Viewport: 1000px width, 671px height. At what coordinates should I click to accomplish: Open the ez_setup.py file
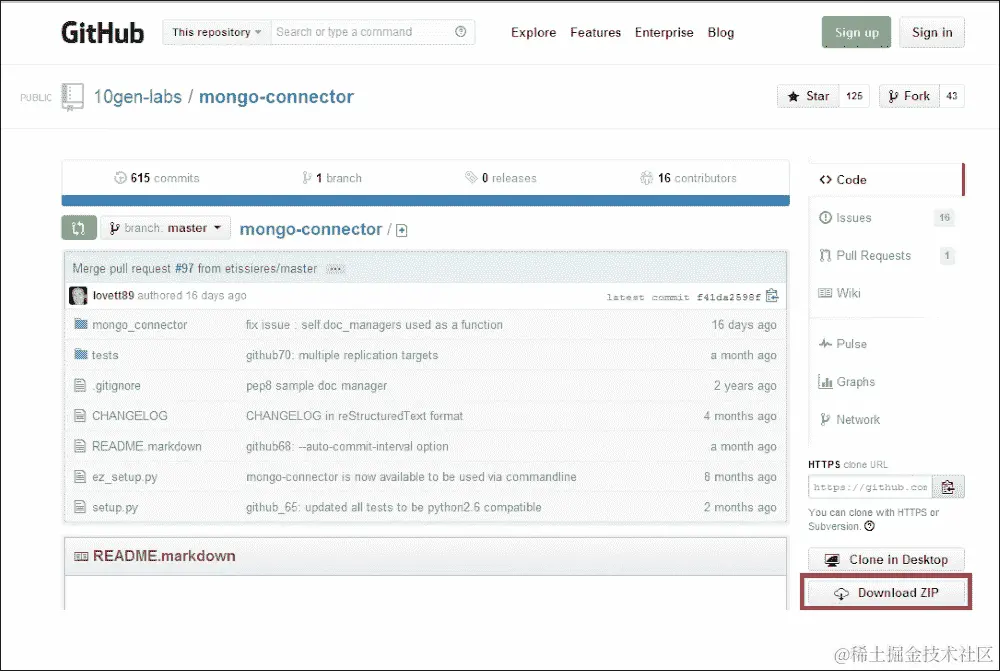tap(124, 477)
